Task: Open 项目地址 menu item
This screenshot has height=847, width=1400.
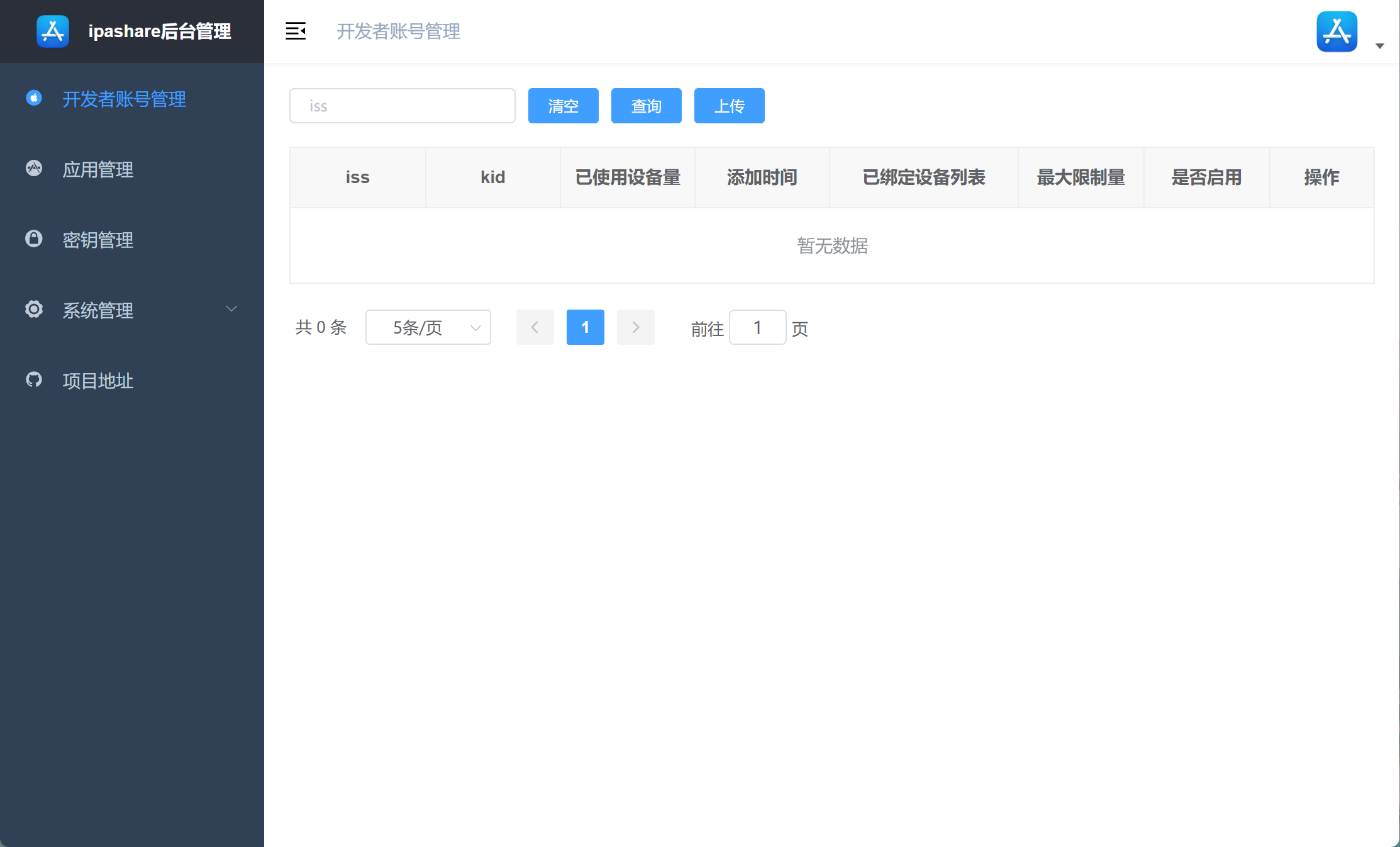Action: (132, 380)
